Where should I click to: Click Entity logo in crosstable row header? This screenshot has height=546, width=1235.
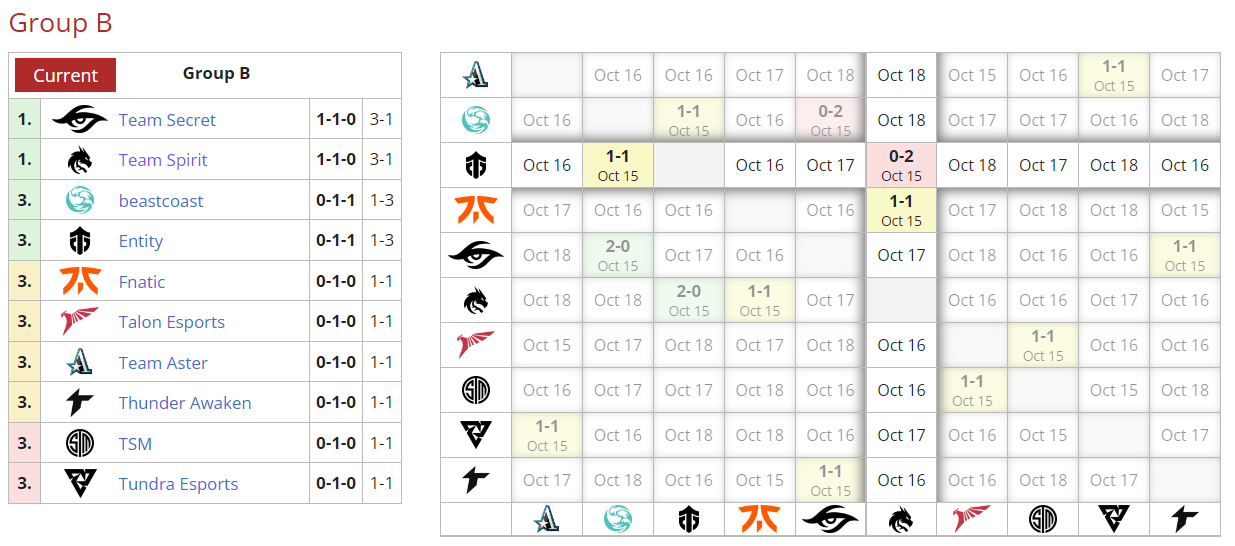(475, 165)
